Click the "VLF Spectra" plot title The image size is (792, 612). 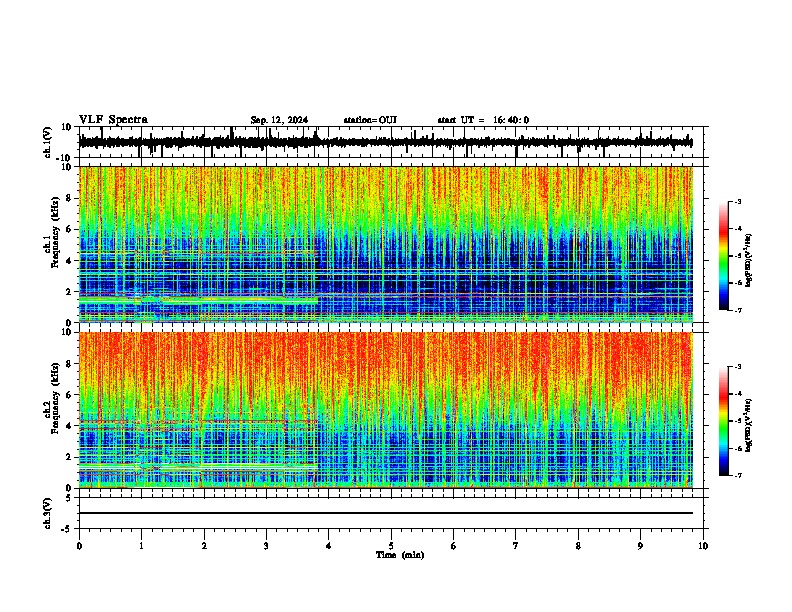tap(113, 120)
